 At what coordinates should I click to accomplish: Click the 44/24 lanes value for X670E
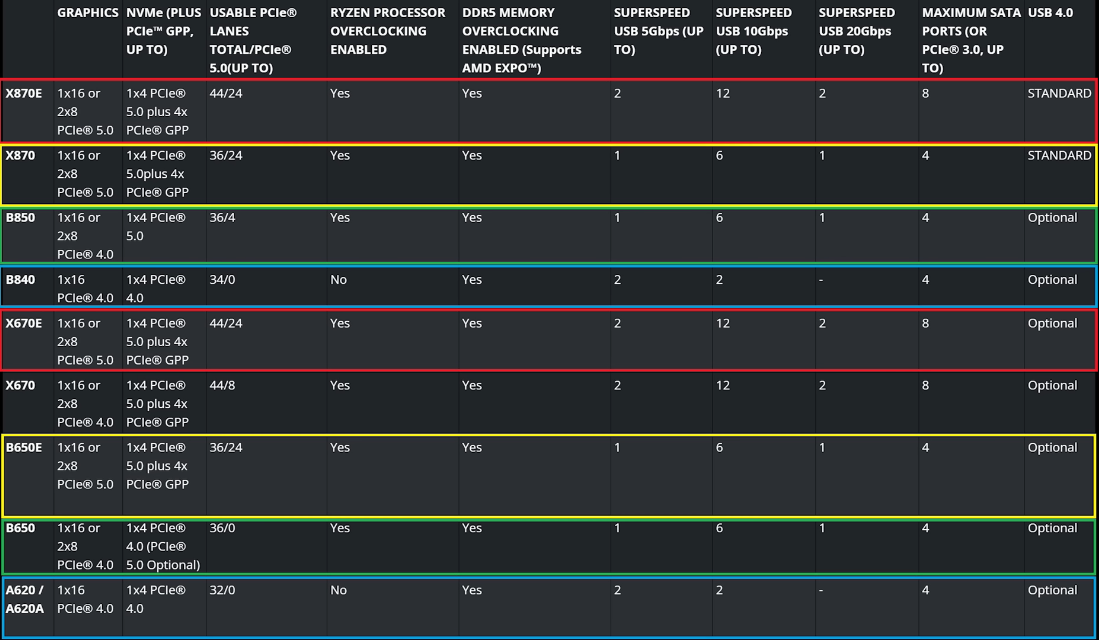coord(226,323)
